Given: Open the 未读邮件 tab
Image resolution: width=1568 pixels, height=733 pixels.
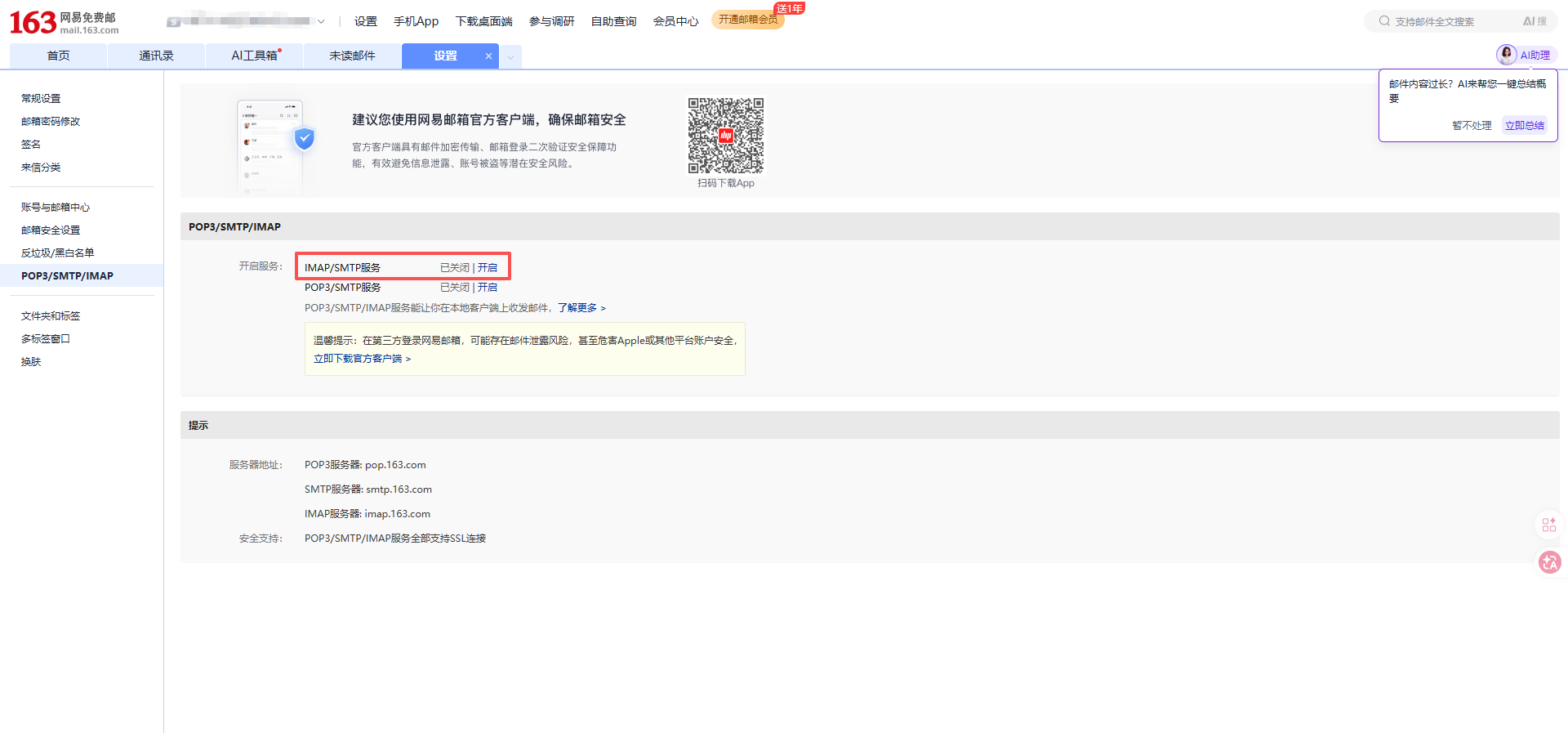Looking at the screenshot, I should [352, 56].
